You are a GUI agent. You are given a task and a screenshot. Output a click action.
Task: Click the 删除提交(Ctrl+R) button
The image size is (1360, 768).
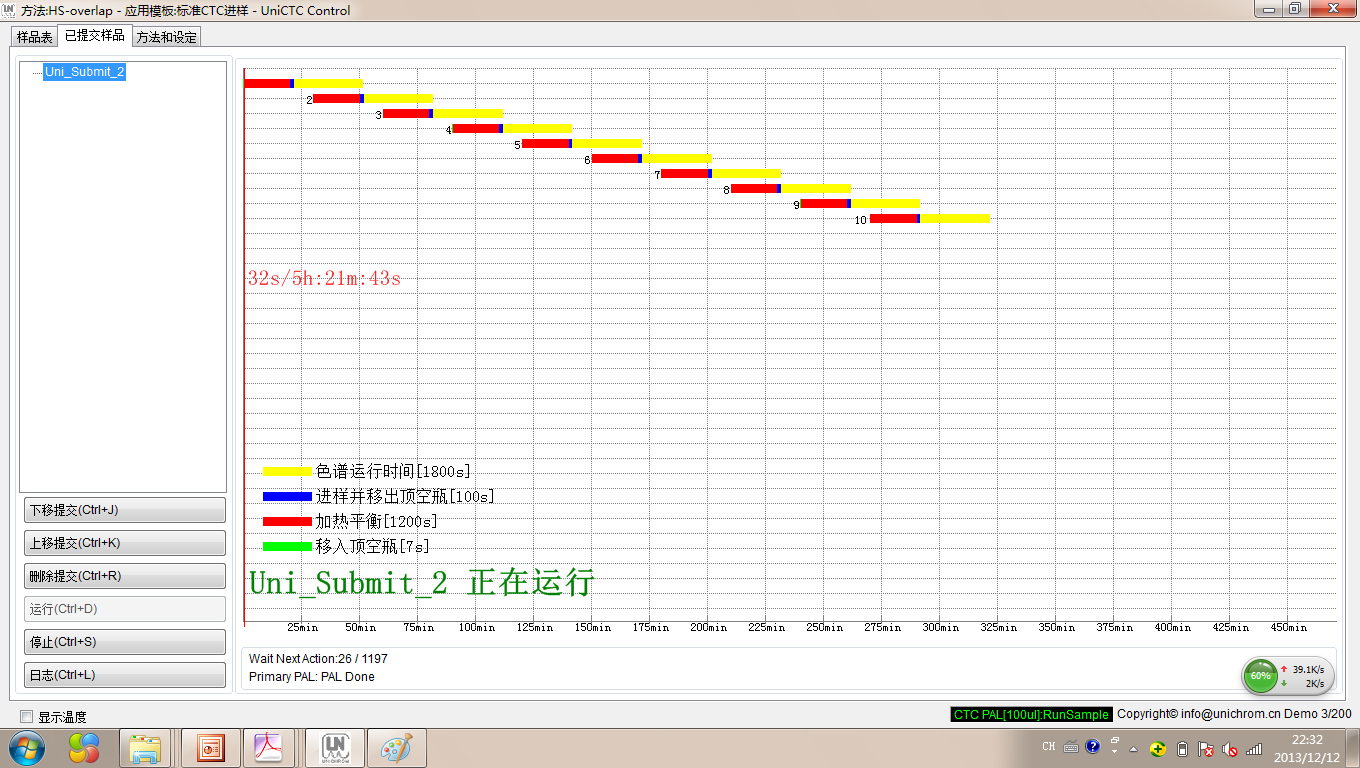(x=125, y=576)
